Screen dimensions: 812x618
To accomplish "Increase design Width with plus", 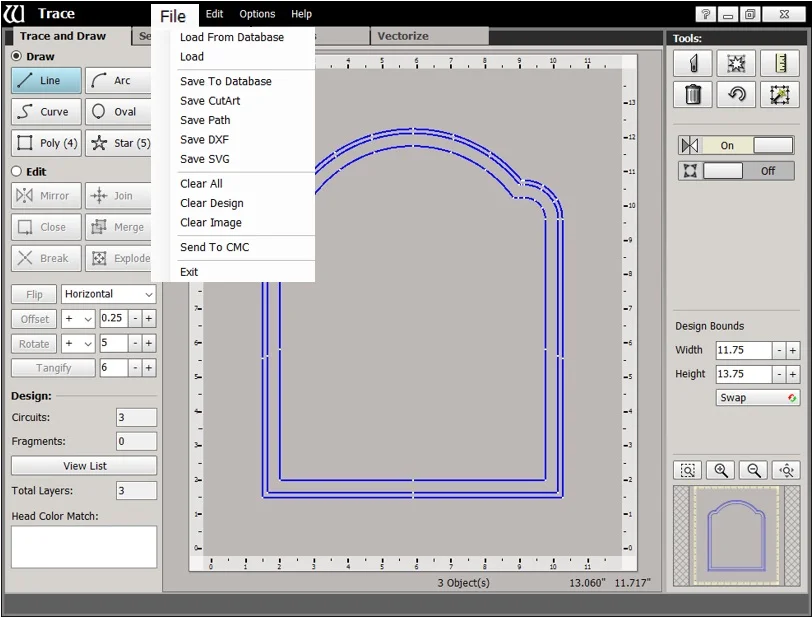I will (792, 351).
